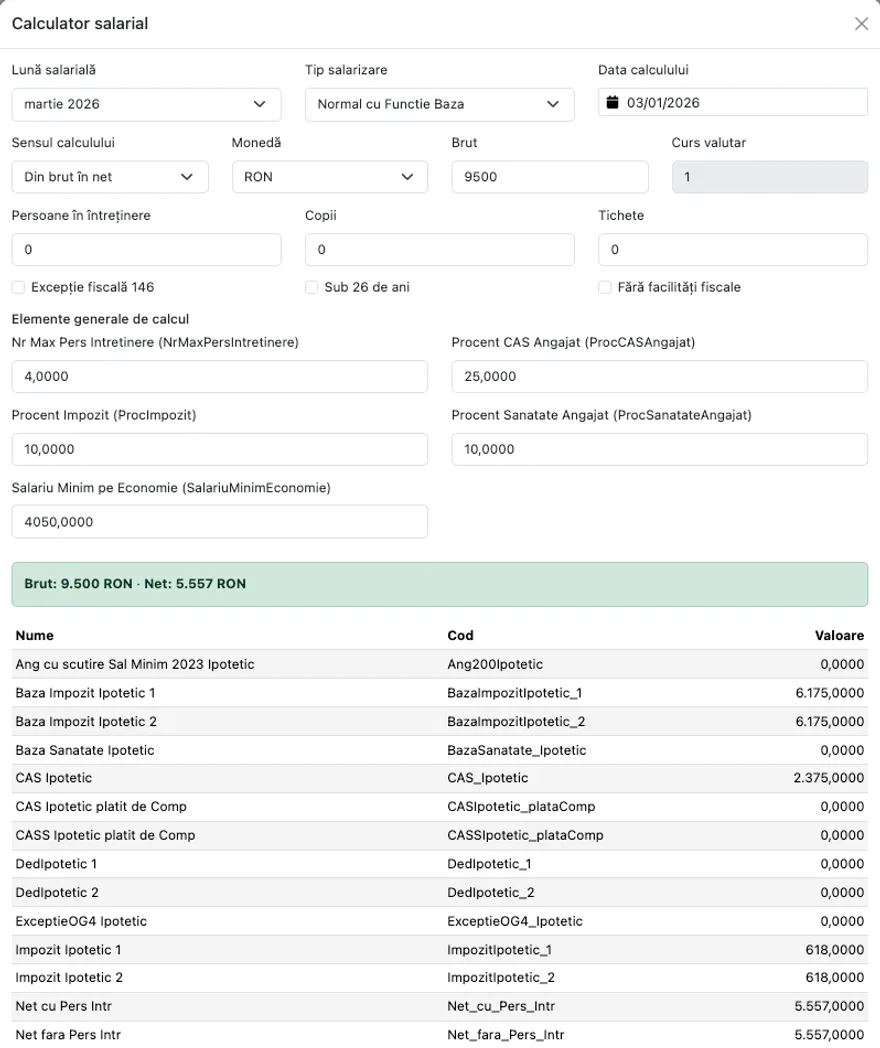
Task: Click code 'ImpozitIpotetic_1'
Action: 501,950
